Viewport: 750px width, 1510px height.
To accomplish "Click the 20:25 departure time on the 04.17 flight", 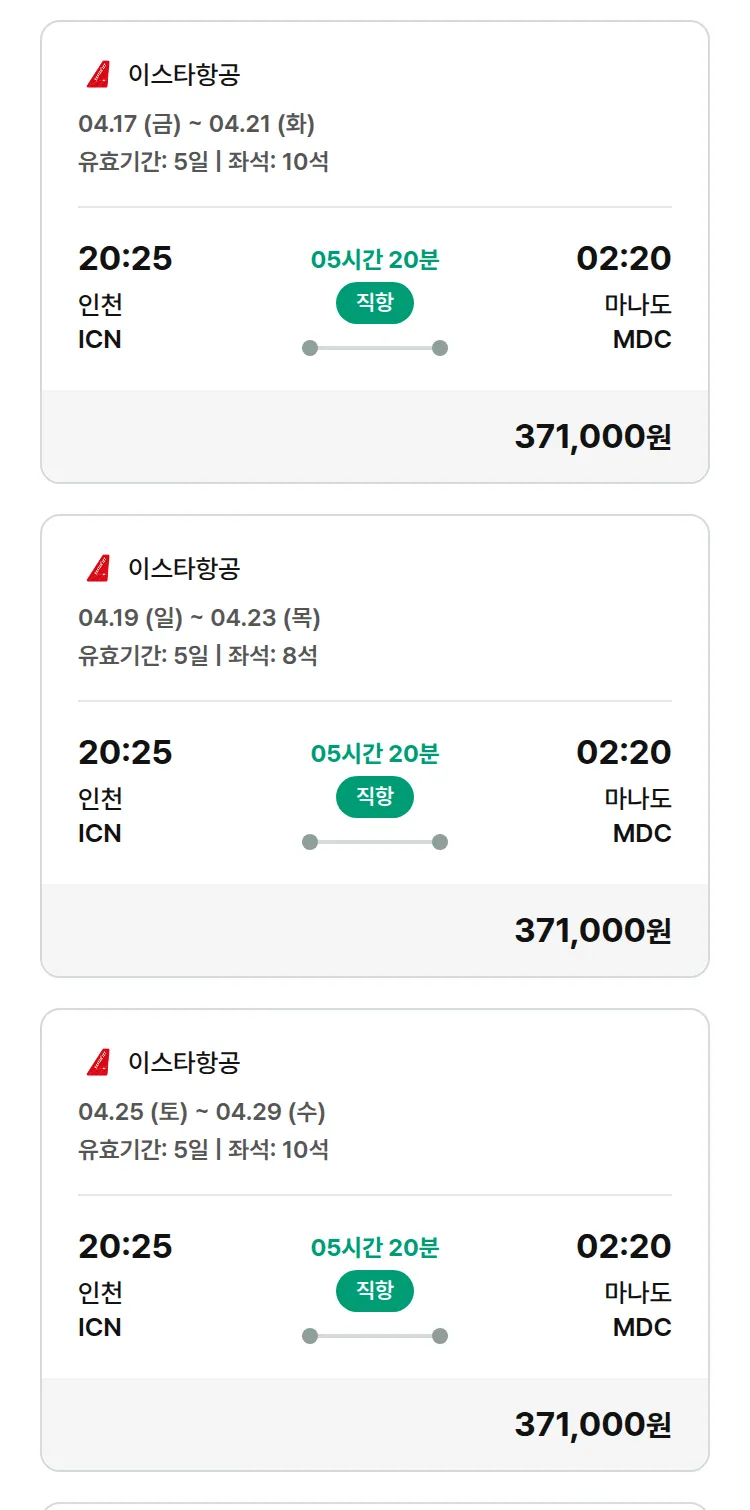I will pos(125,259).
